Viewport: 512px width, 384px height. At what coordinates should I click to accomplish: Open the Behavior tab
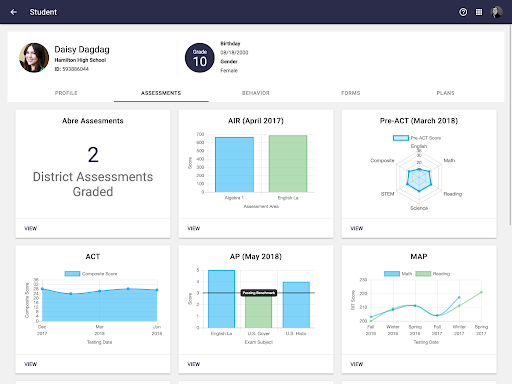(x=256, y=93)
